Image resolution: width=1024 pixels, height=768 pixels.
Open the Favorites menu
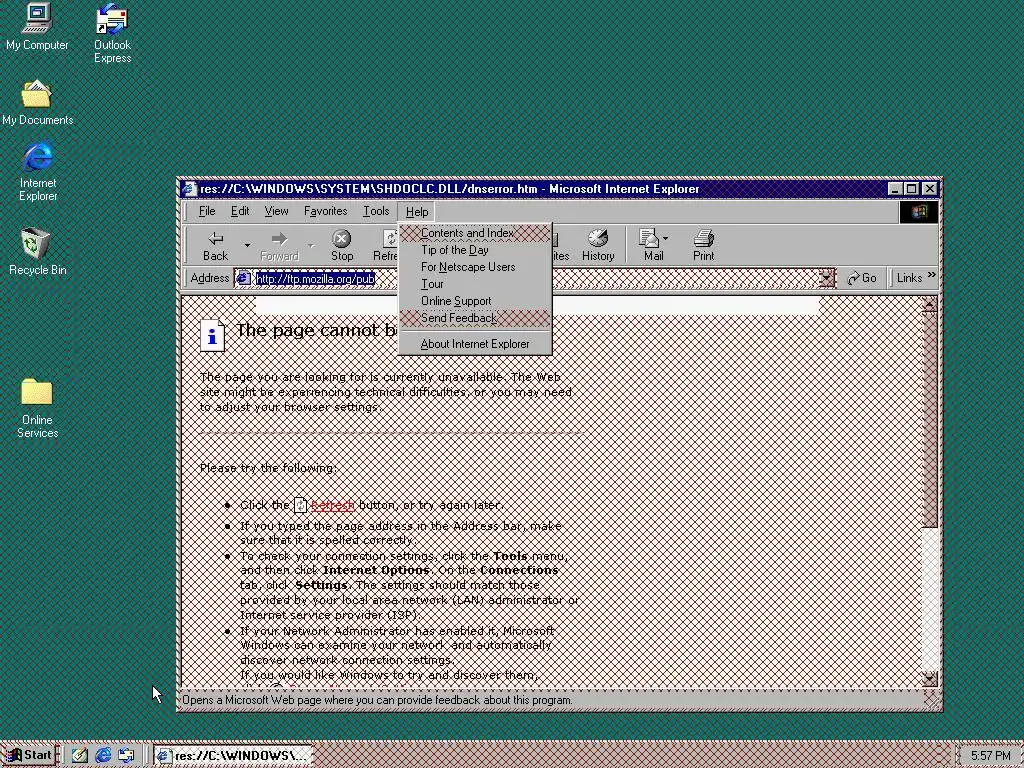click(x=325, y=211)
